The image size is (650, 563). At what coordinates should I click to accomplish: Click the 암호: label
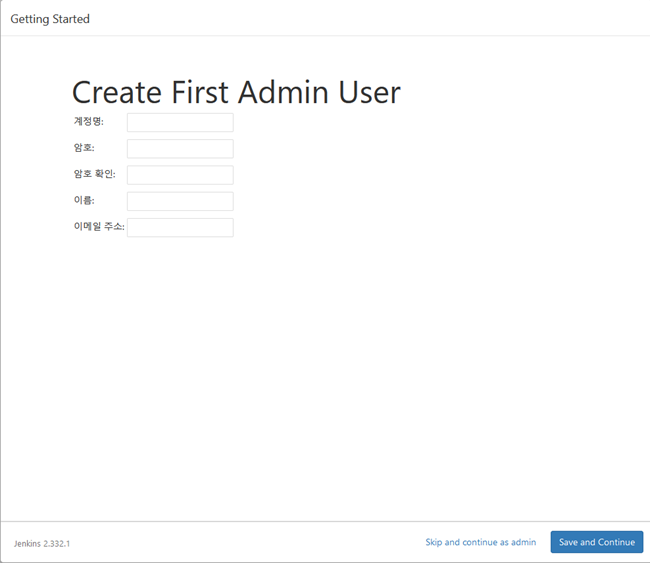pos(84,148)
